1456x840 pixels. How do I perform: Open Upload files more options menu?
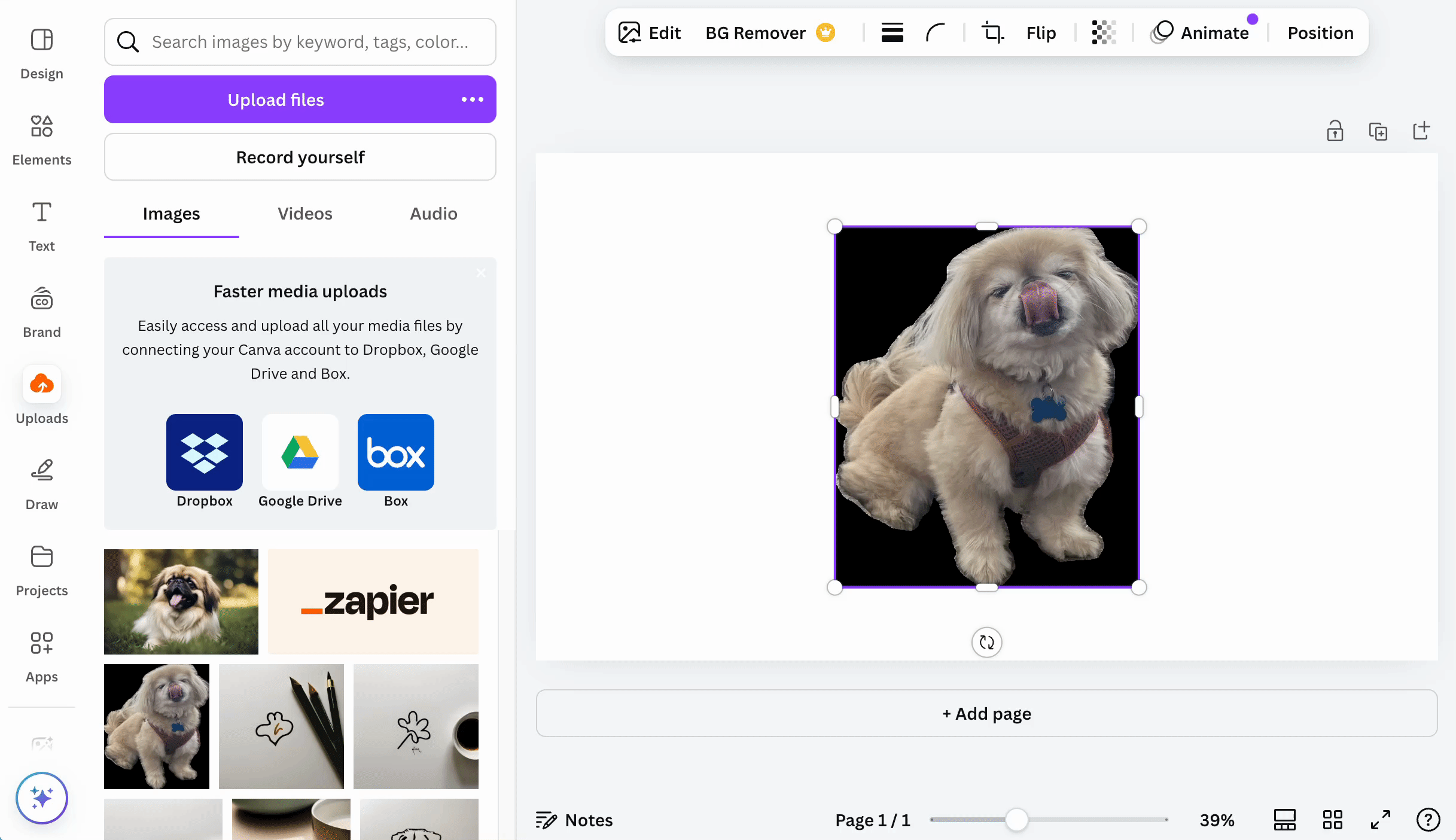pos(472,99)
